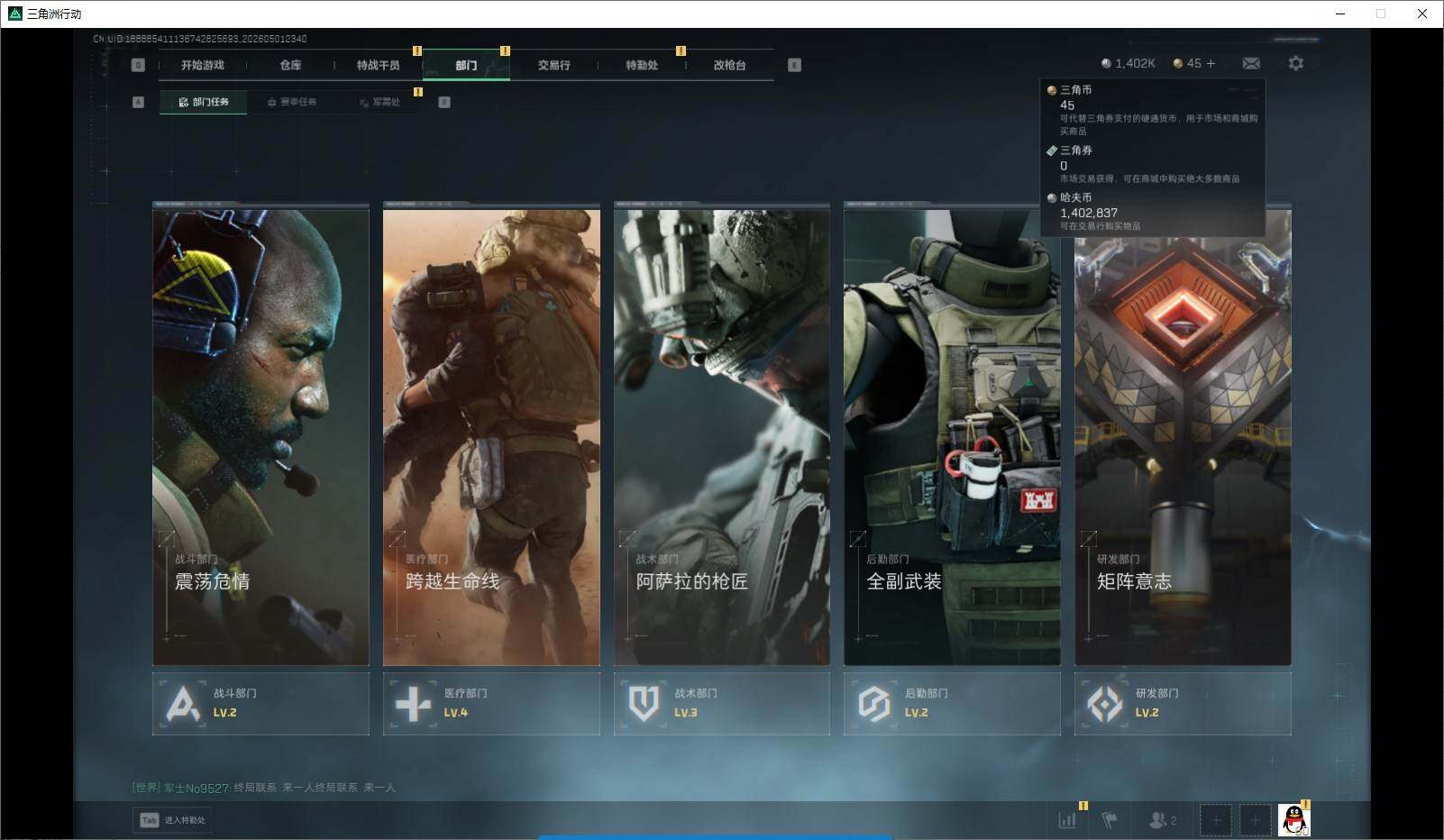
Task: Open the statistics bar chart icon
Action: coord(1067,820)
